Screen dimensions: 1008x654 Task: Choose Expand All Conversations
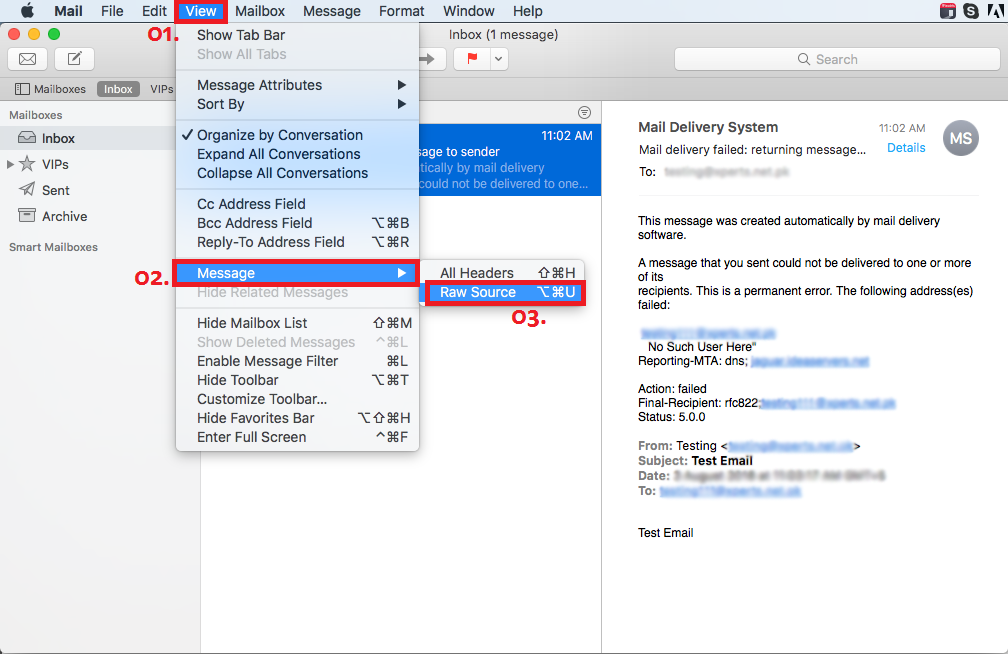tap(297, 154)
